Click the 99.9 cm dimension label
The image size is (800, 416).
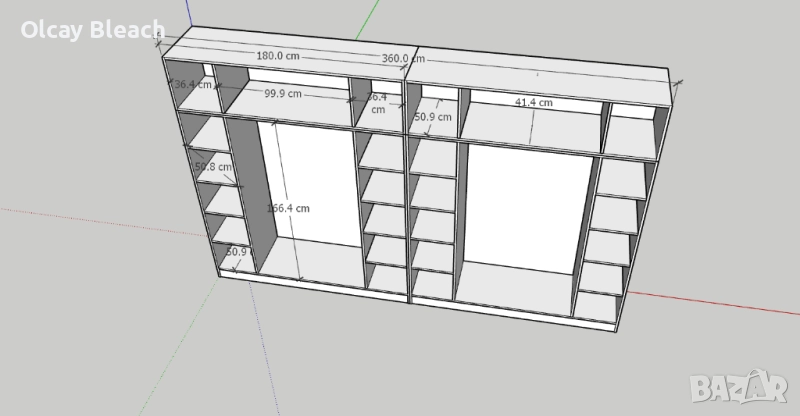pos(285,94)
